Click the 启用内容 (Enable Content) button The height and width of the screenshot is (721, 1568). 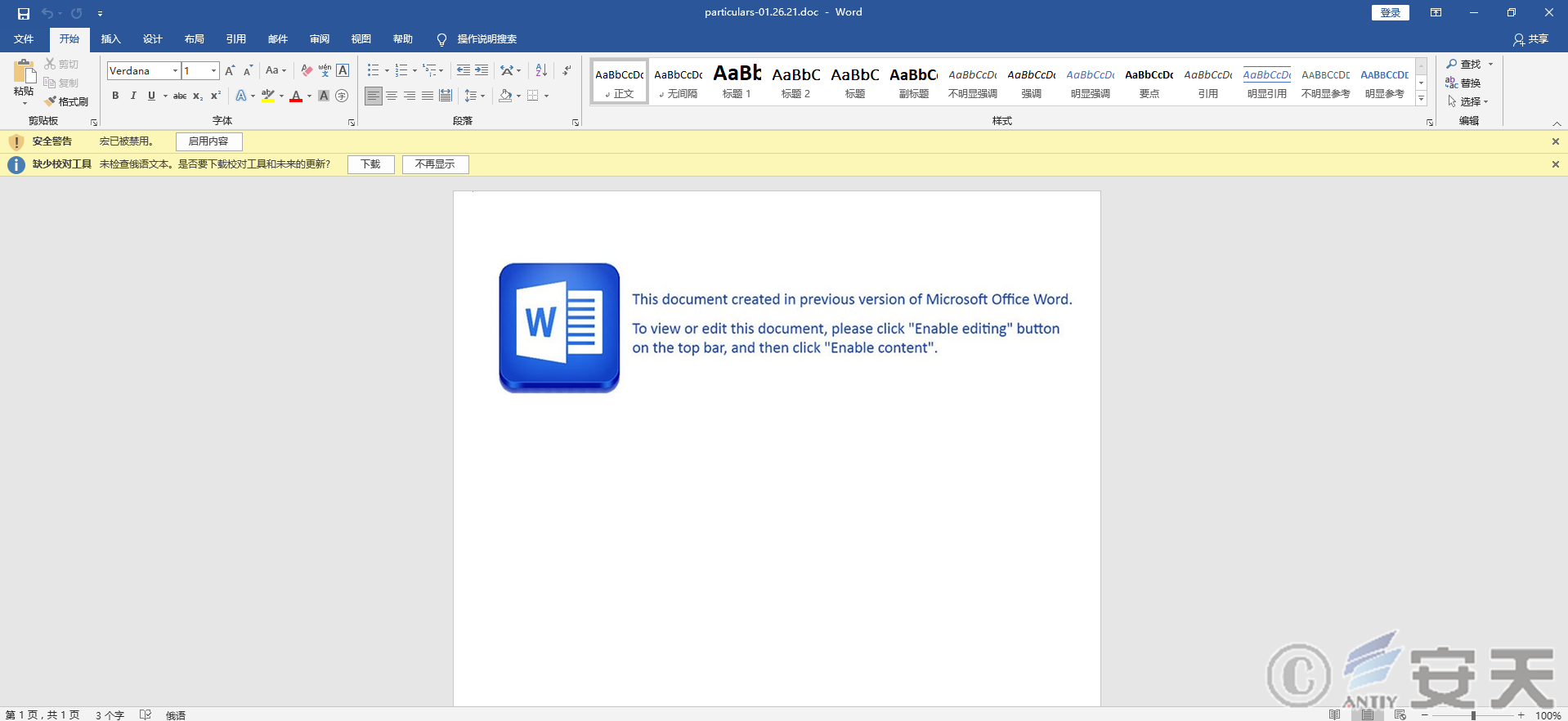pyautogui.click(x=208, y=141)
